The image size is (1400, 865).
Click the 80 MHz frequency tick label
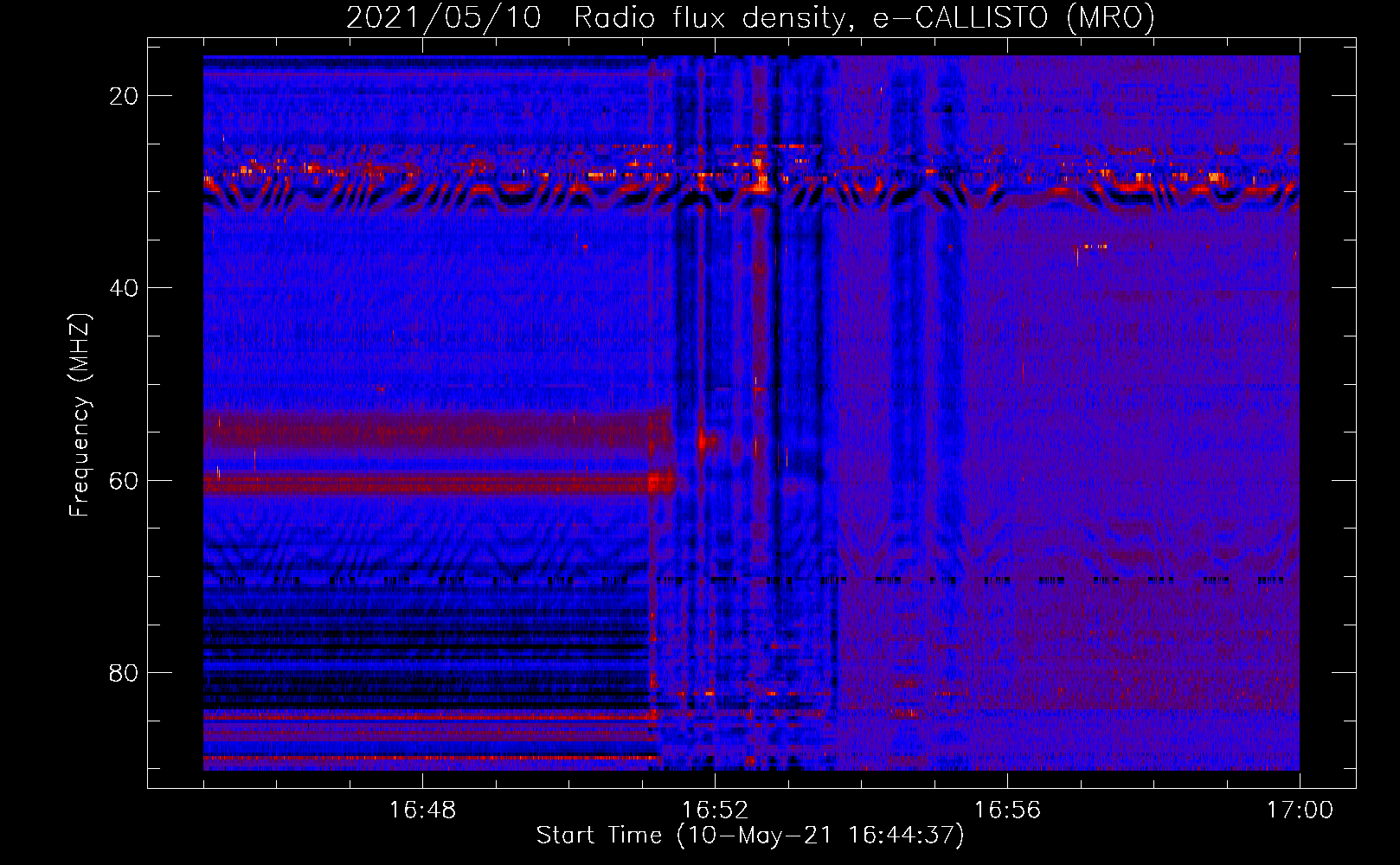click(124, 672)
